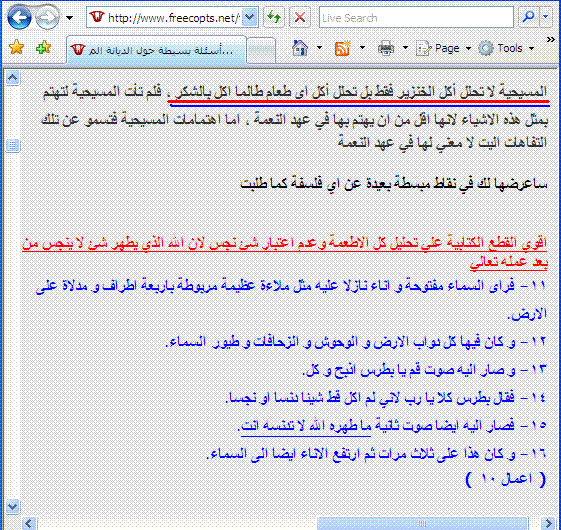Select the Arabic-titled browser tab
The width and height of the screenshot is (561, 530).
(x=156, y=50)
